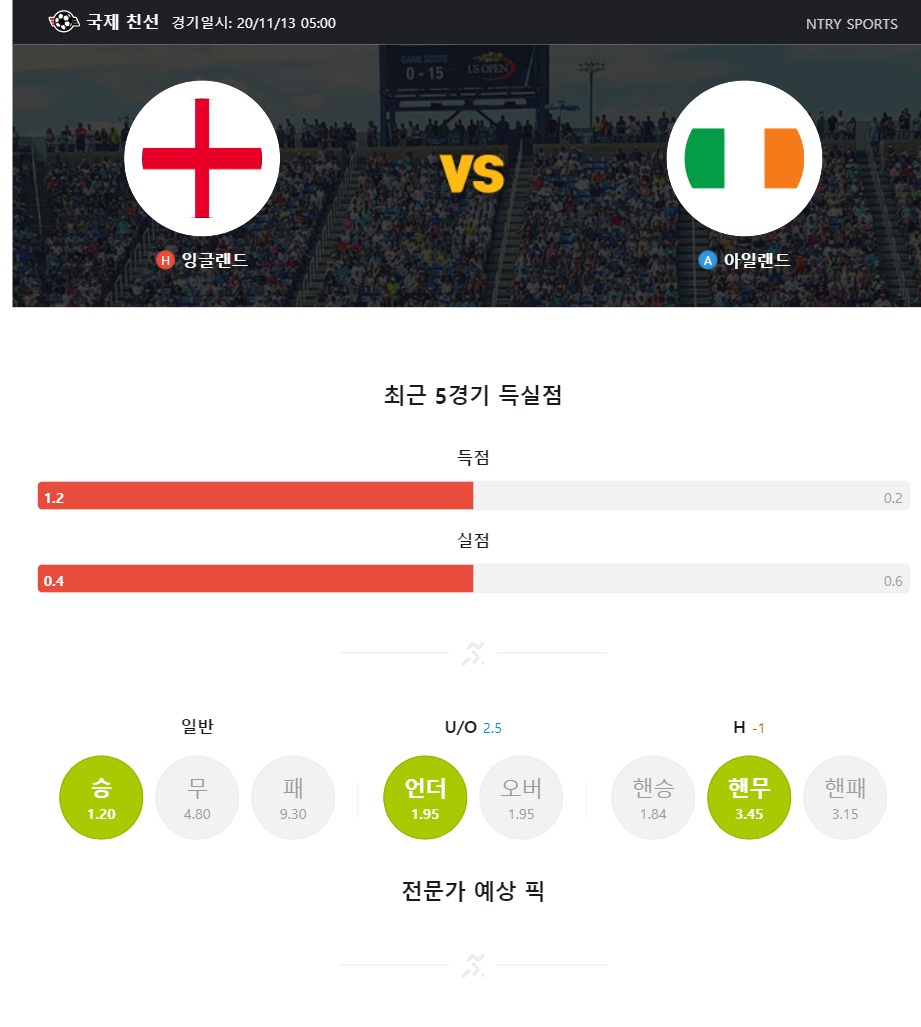The image size is (921, 1027).
Task: Click the red H home badge
Action: pos(165,260)
